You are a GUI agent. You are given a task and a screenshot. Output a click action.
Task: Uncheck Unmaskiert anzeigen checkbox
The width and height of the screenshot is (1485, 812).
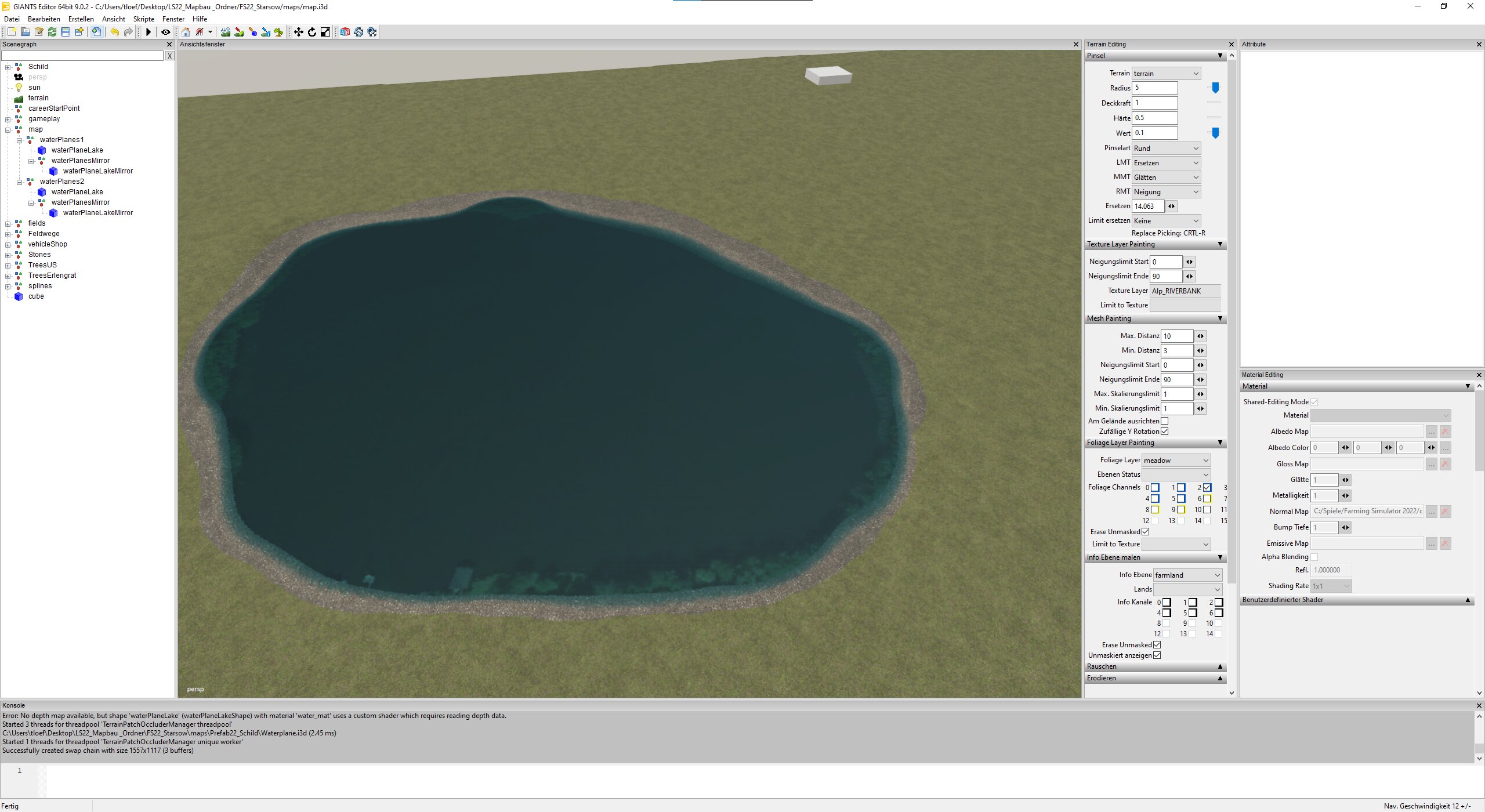(1157, 655)
